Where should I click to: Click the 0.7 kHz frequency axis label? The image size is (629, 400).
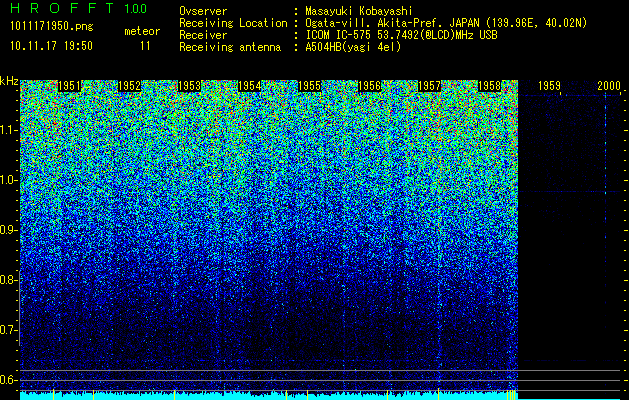tap(9, 330)
